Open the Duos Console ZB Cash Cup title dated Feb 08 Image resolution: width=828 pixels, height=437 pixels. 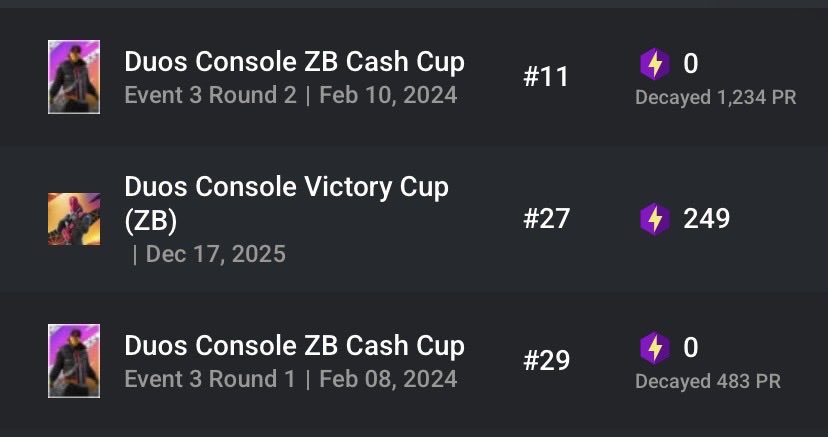click(x=295, y=346)
